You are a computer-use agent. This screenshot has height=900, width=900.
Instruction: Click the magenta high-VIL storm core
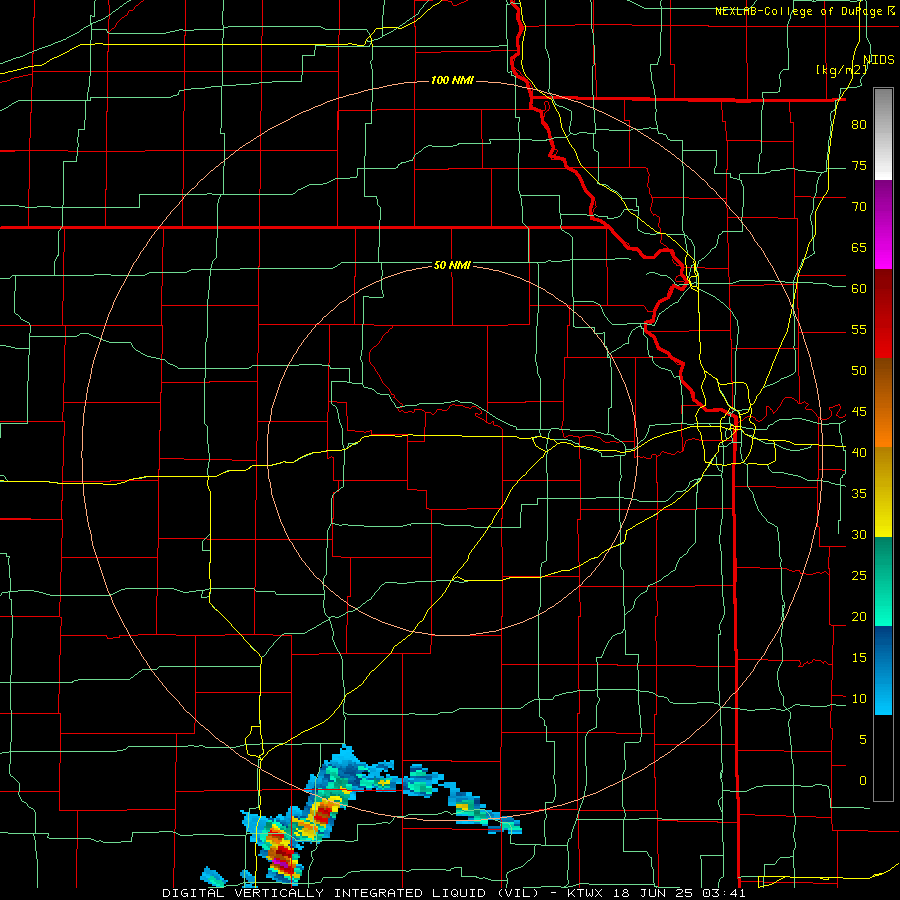(x=280, y=861)
